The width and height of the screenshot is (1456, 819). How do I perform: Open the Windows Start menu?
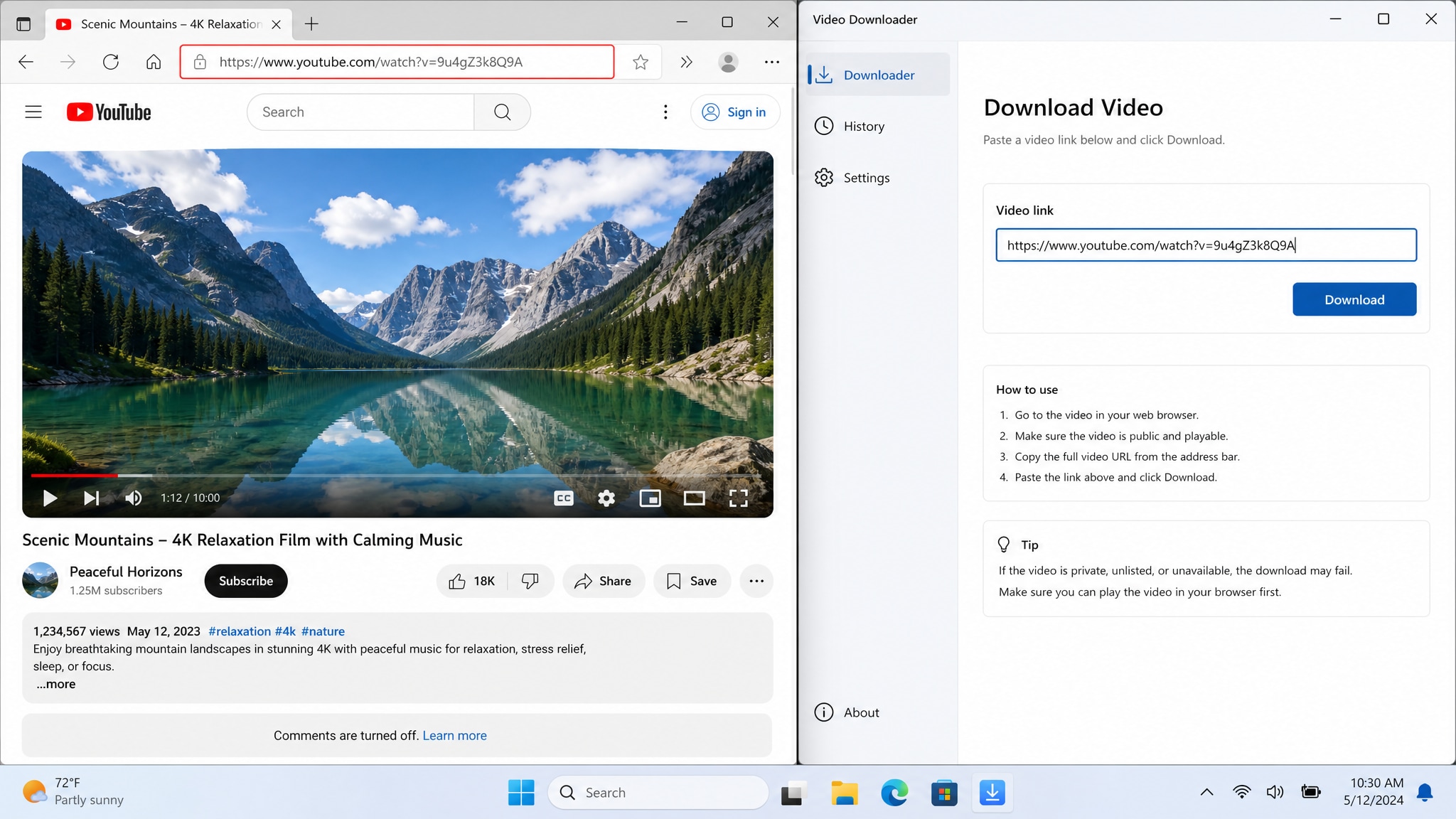521,793
